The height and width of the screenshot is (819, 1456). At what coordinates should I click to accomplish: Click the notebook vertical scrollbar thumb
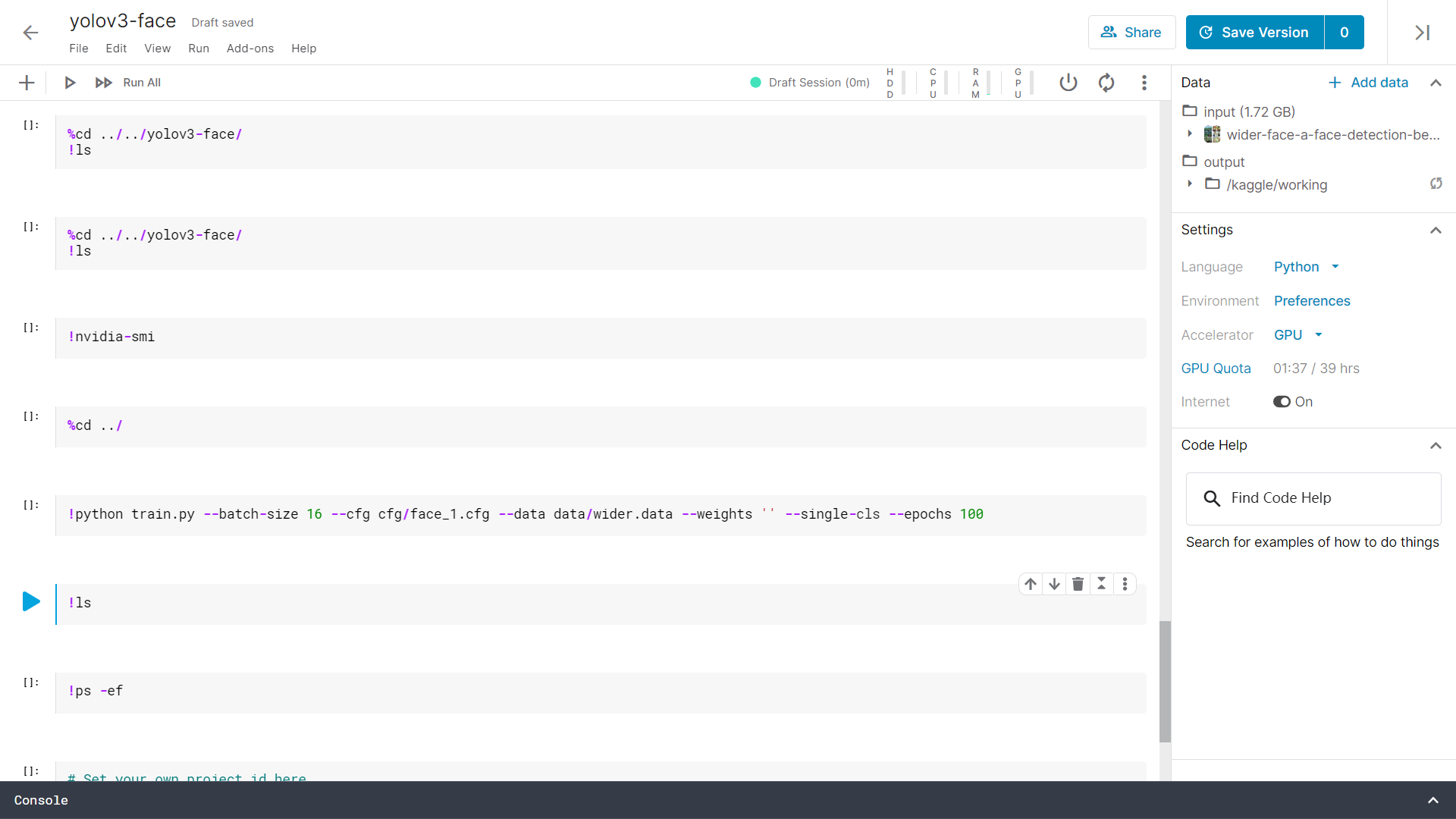pyautogui.click(x=1165, y=682)
